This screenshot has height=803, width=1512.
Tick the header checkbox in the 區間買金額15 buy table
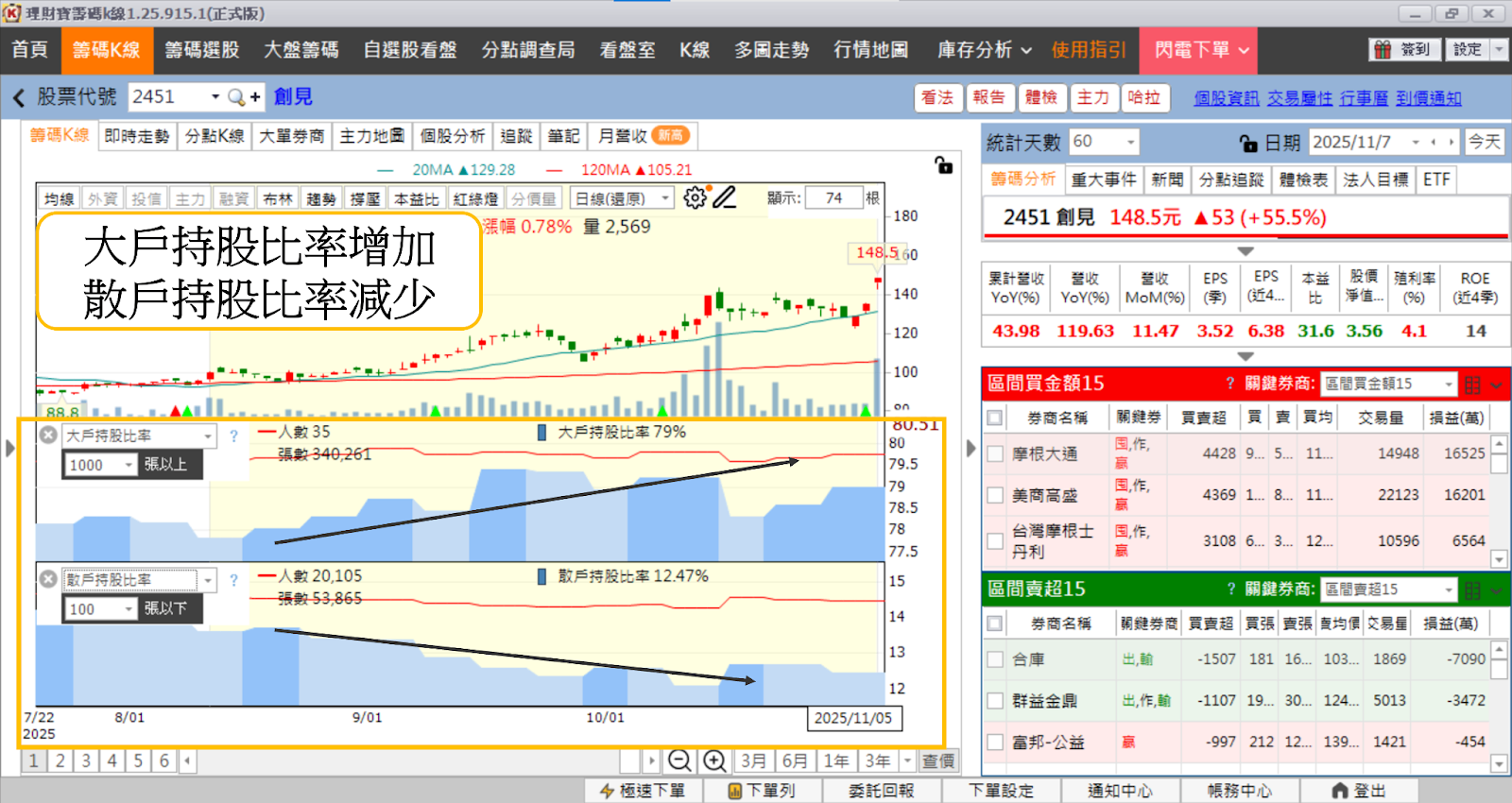994,418
